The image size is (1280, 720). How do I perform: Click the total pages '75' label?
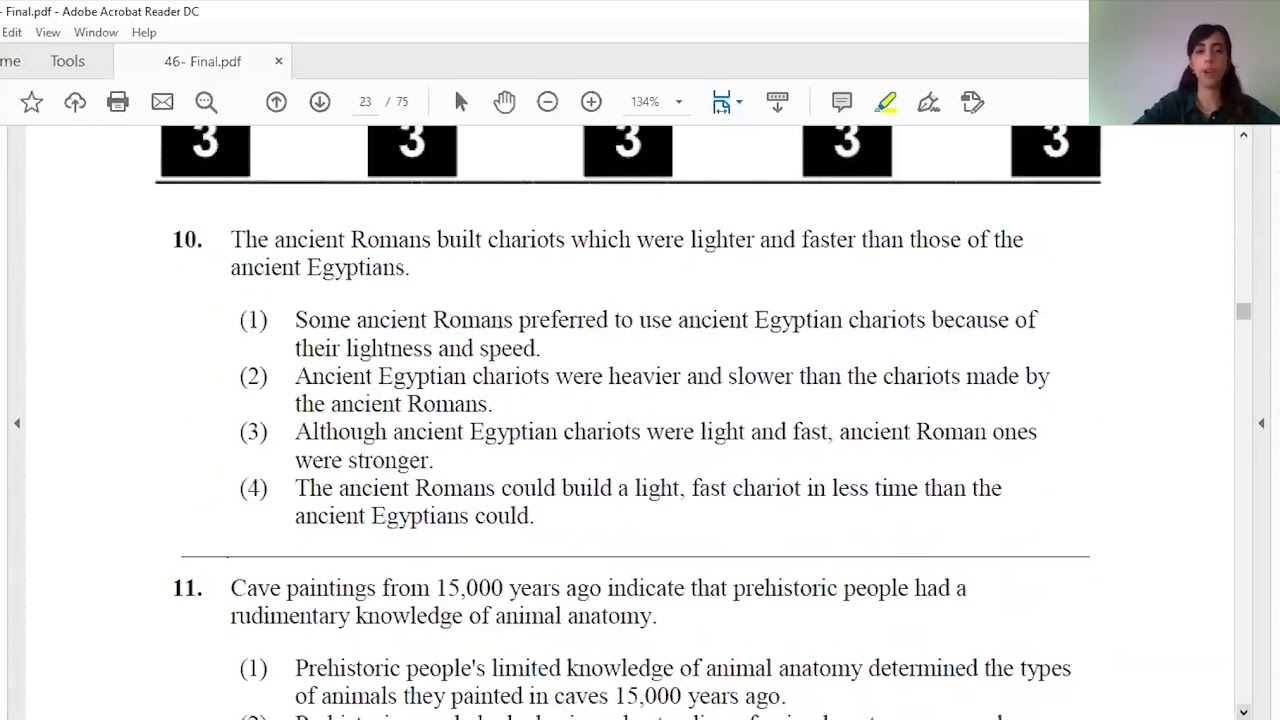[x=402, y=102]
